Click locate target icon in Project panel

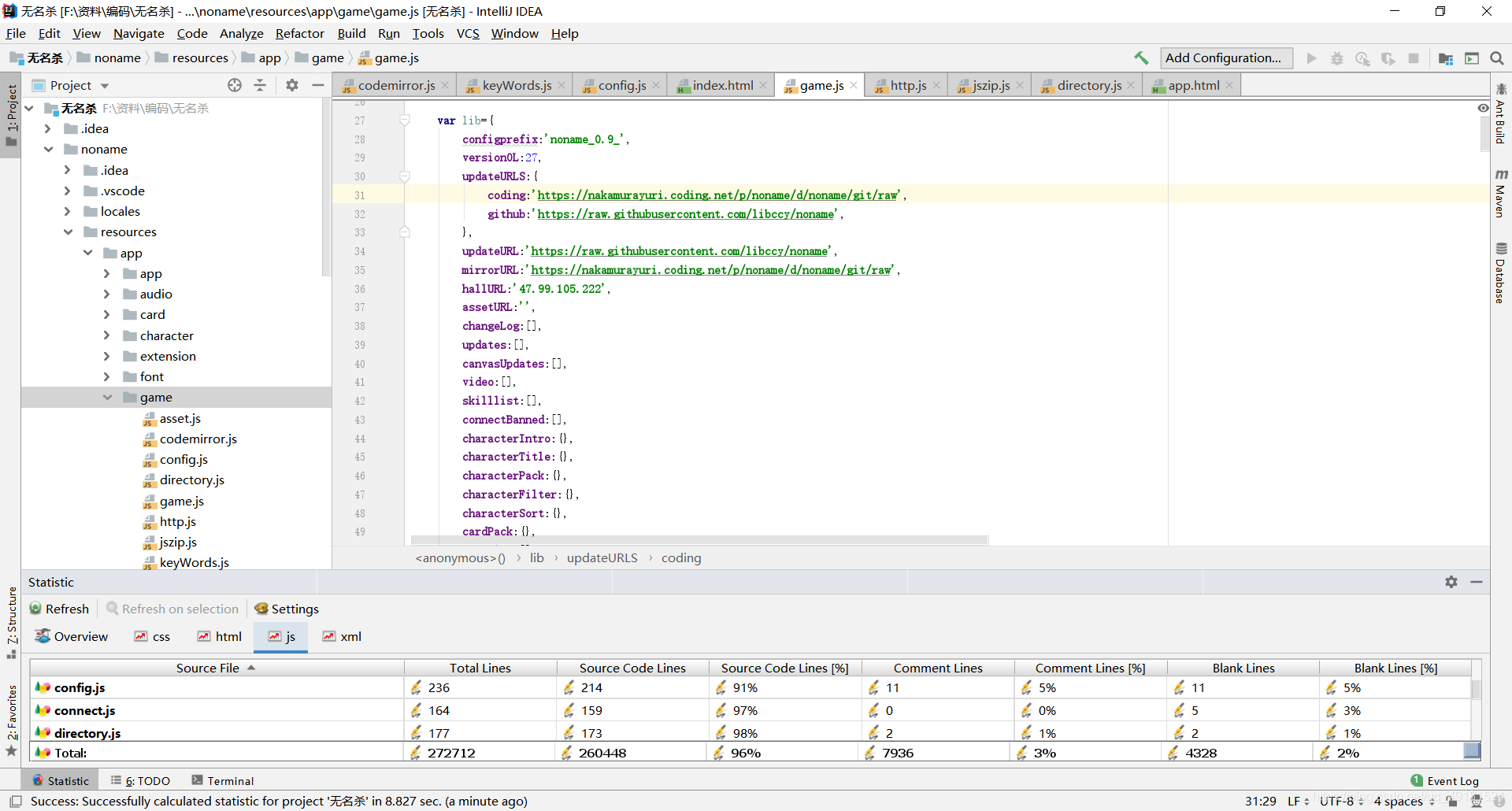click(x=235, y=85)
